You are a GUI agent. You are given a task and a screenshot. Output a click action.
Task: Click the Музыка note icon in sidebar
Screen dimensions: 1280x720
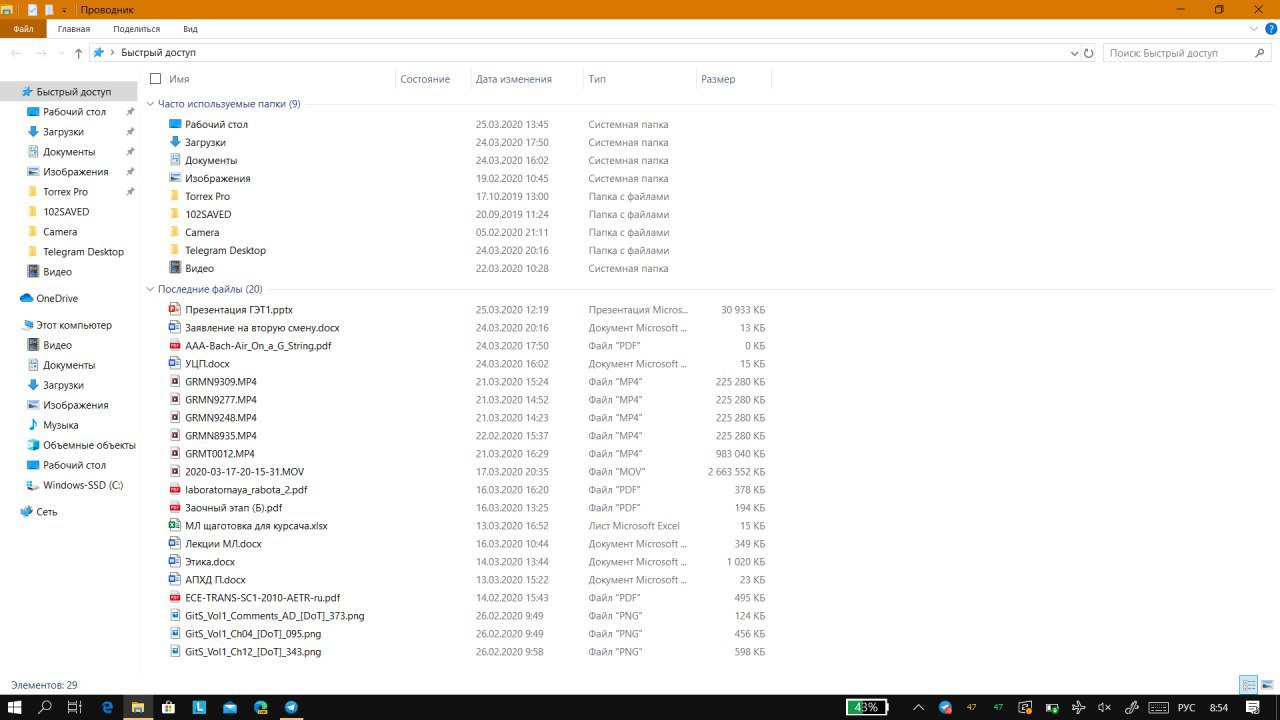pyautogui.click(x=33, y=425)
